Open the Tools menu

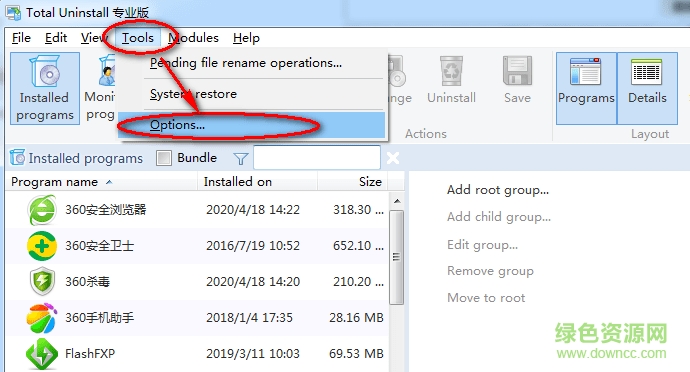[138, 38]
